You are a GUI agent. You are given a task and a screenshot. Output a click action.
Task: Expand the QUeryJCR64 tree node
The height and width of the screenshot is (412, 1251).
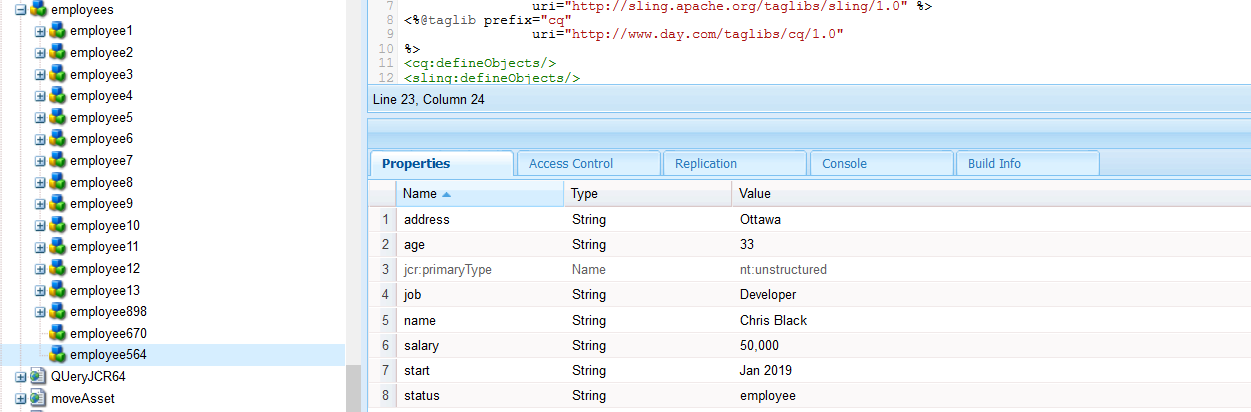click(20, 377)
